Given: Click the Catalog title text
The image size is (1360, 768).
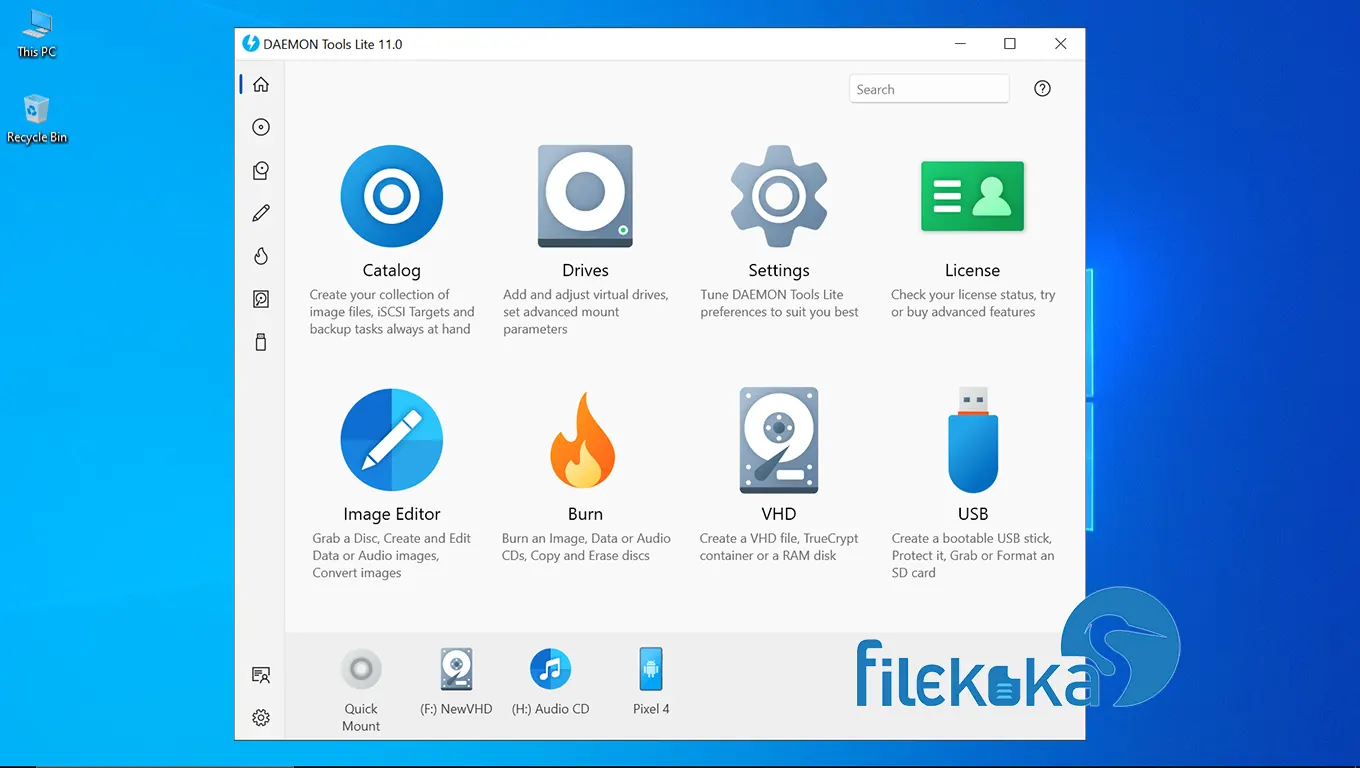Looking at the screenshot, I should 391,270.
